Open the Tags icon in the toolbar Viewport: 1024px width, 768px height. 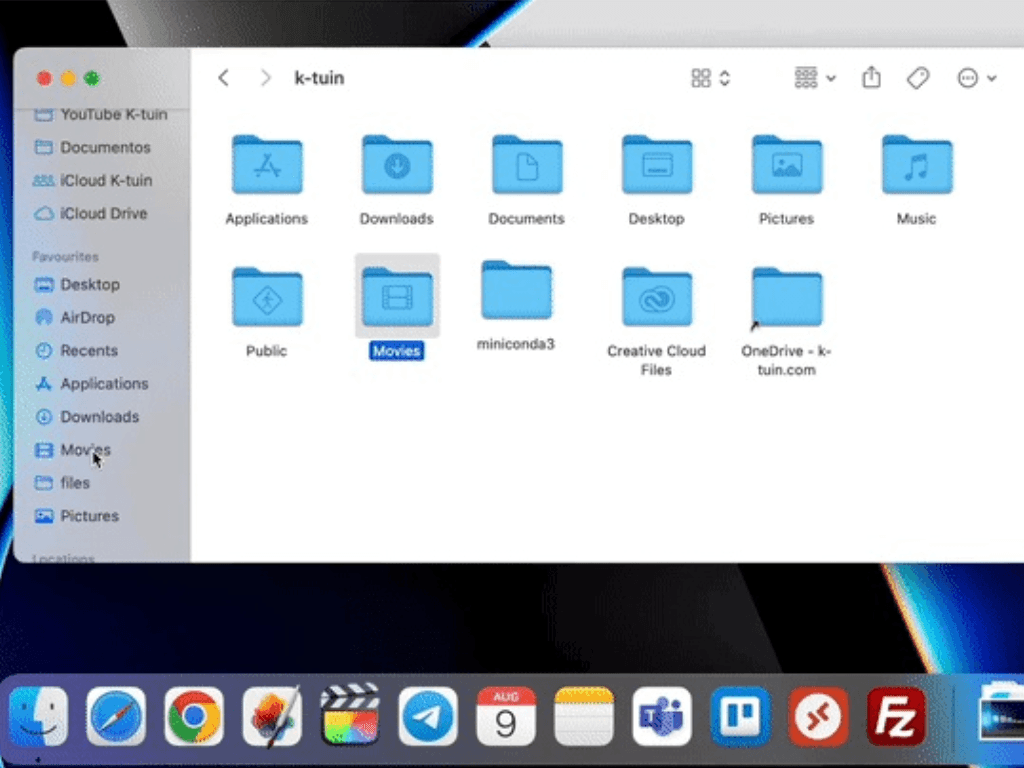click(918, 77)
